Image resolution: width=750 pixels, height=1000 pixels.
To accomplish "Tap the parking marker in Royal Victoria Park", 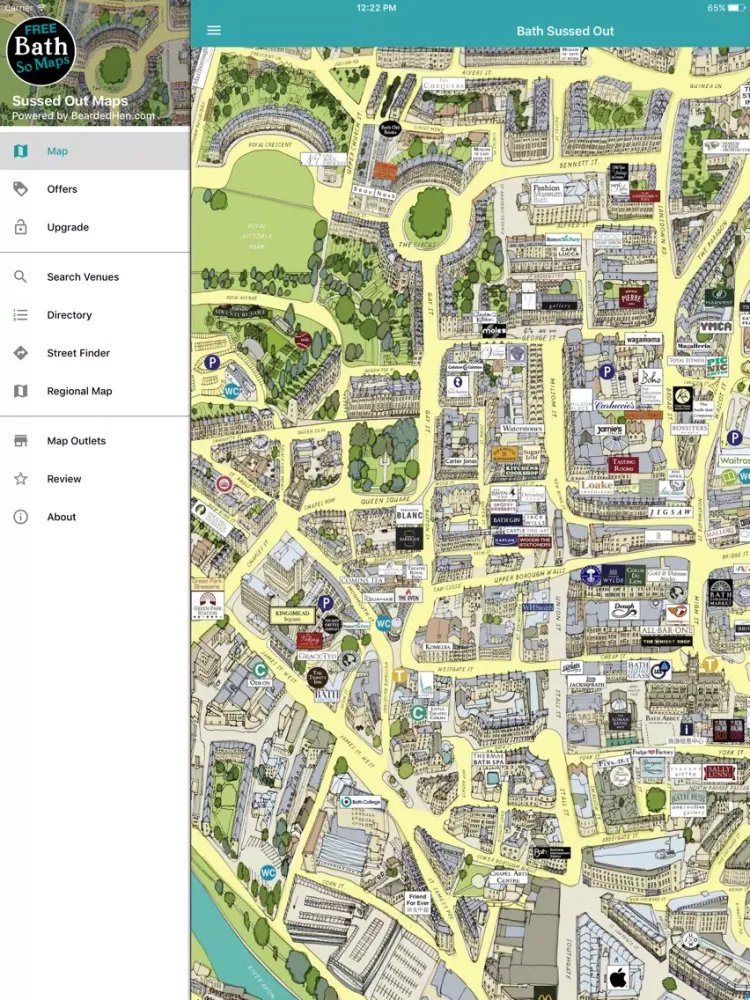I will pyautogui.click(x=212, y=364).
